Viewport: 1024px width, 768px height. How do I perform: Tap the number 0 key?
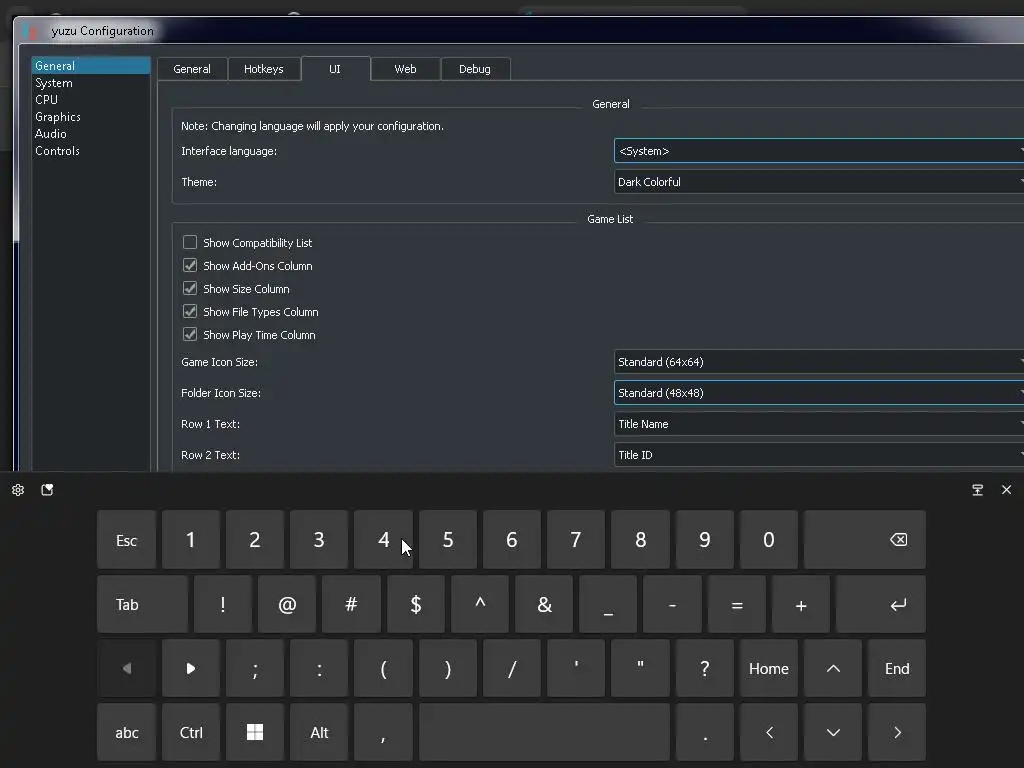769,539
